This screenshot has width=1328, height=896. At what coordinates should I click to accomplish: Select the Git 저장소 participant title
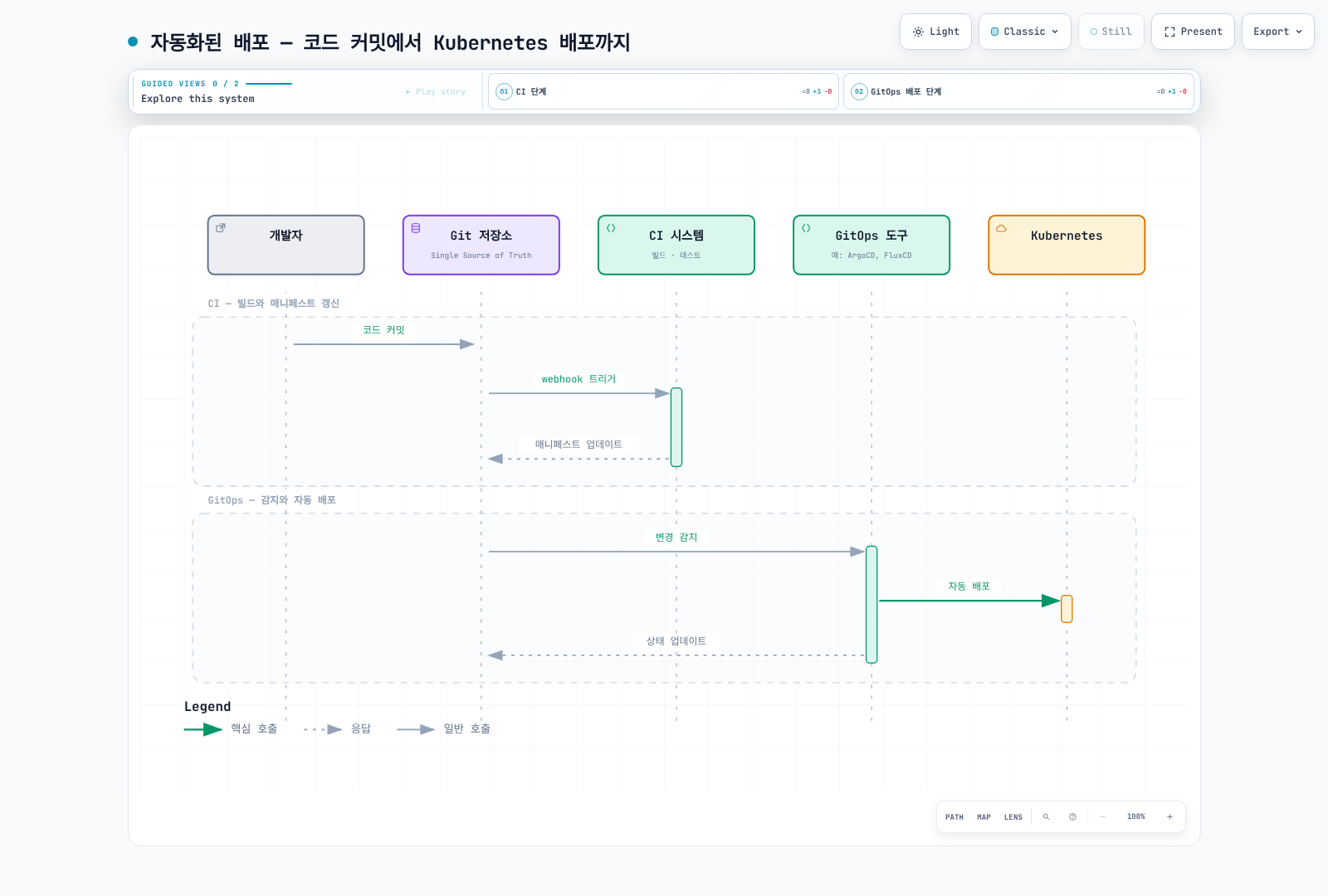point(481,236)
